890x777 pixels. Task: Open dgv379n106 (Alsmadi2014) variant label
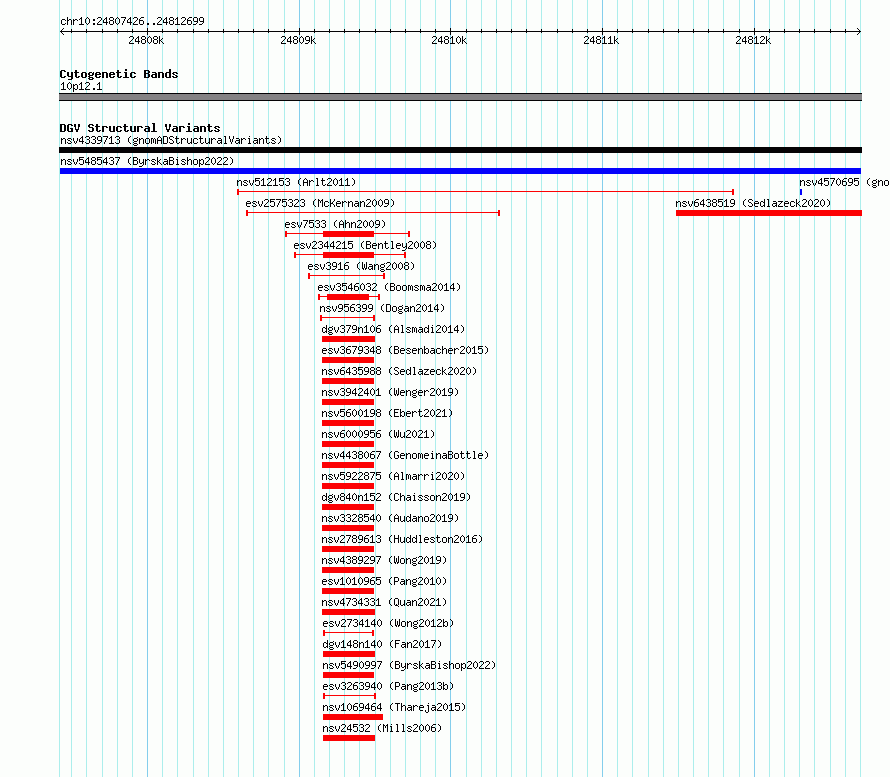(x=393, y=329)
